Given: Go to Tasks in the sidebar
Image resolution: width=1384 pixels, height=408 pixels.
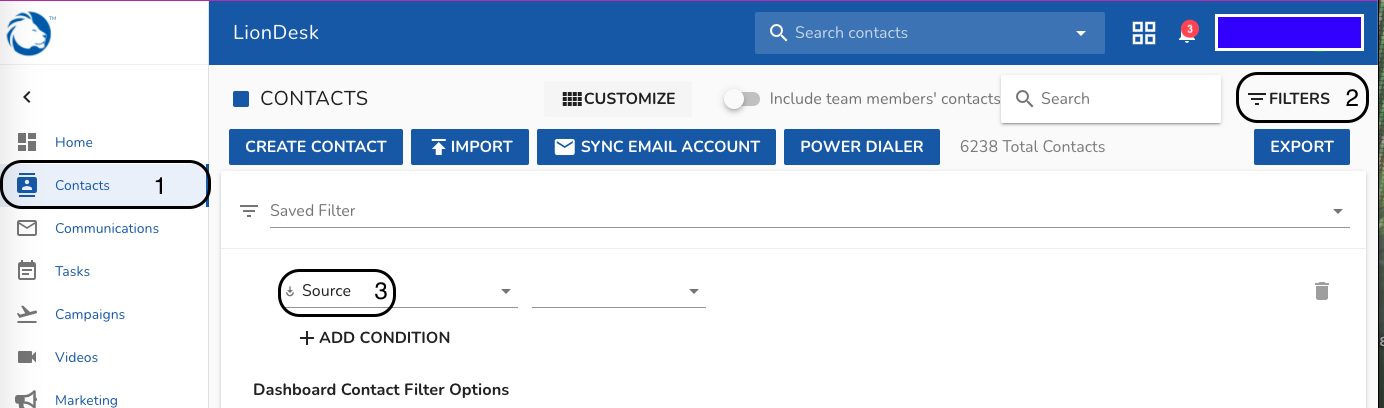Looking at the screenshot, I should point(72,271).
